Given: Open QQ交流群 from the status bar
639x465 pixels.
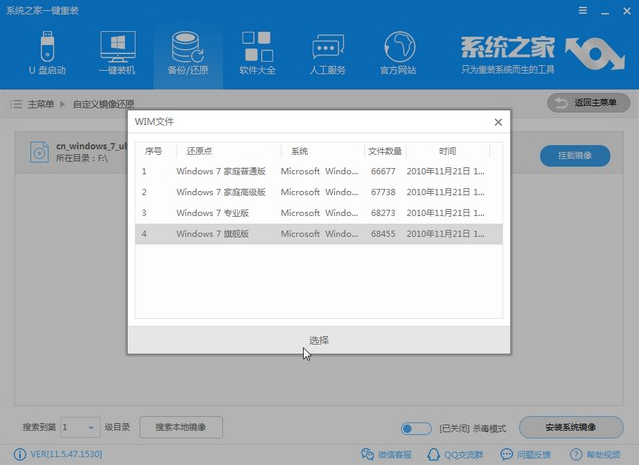Looking at the screenshot, I should [x=455, y=454].
